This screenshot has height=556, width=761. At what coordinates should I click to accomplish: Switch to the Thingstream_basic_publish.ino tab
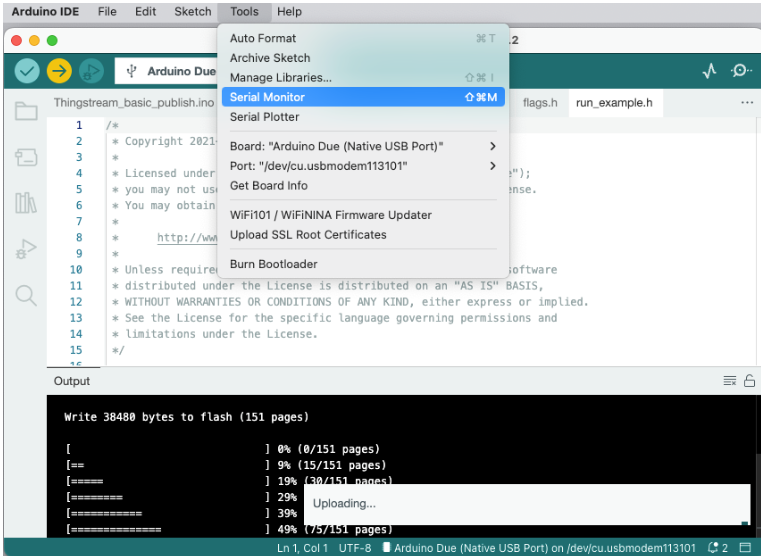point(133,103)
